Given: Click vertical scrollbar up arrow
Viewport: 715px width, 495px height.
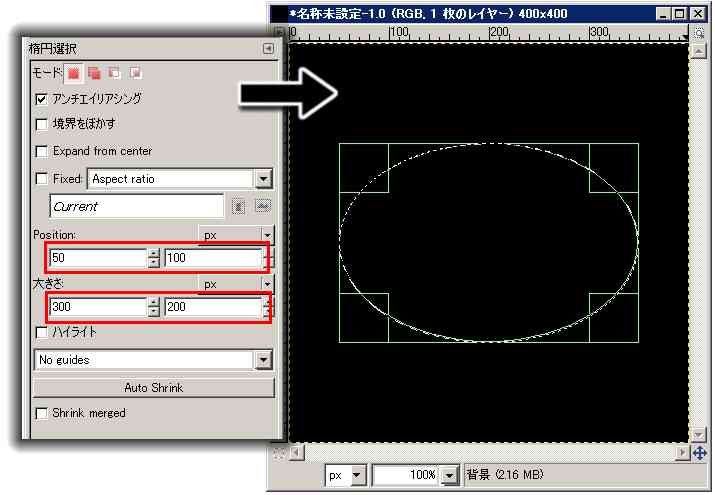Looking at the screenshot, I should (699, 51).
